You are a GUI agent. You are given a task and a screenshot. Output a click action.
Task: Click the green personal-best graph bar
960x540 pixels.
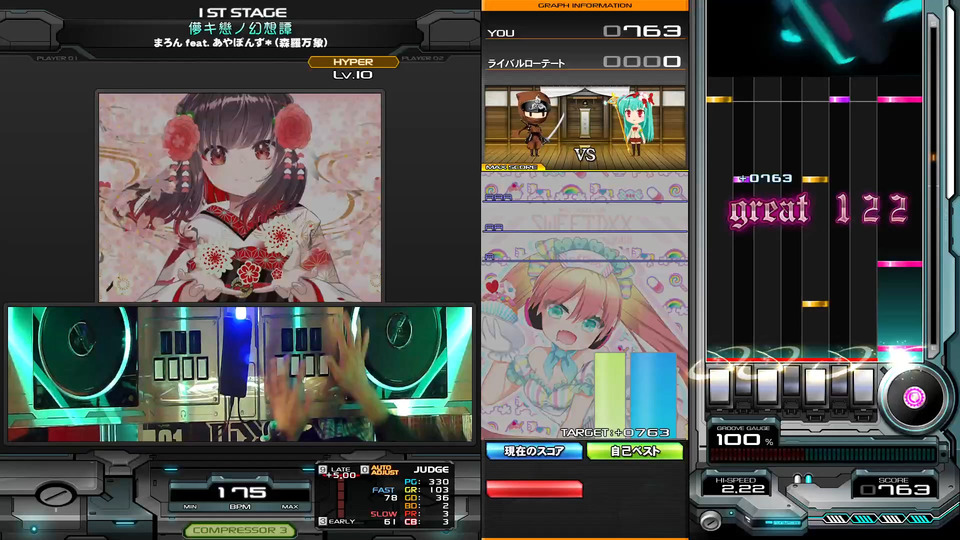[610, 394]
